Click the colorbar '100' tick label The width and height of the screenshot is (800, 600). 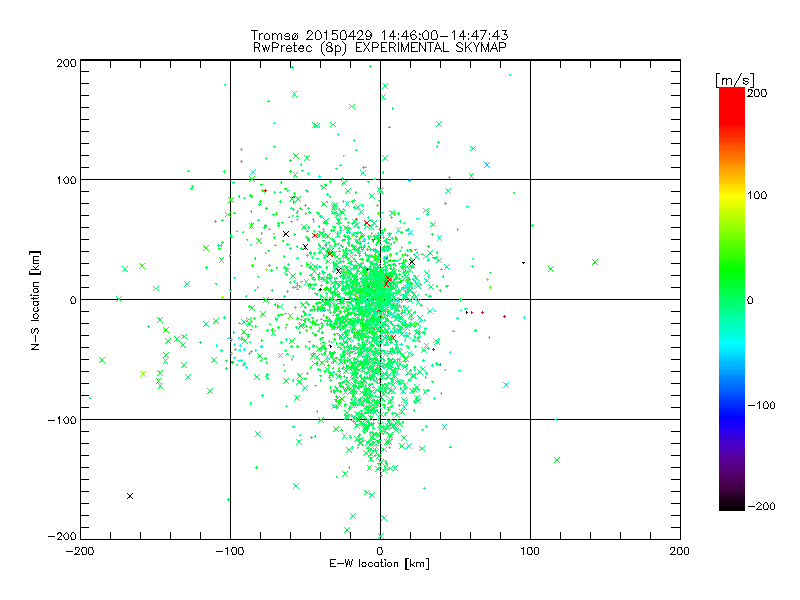click(758, 195)
